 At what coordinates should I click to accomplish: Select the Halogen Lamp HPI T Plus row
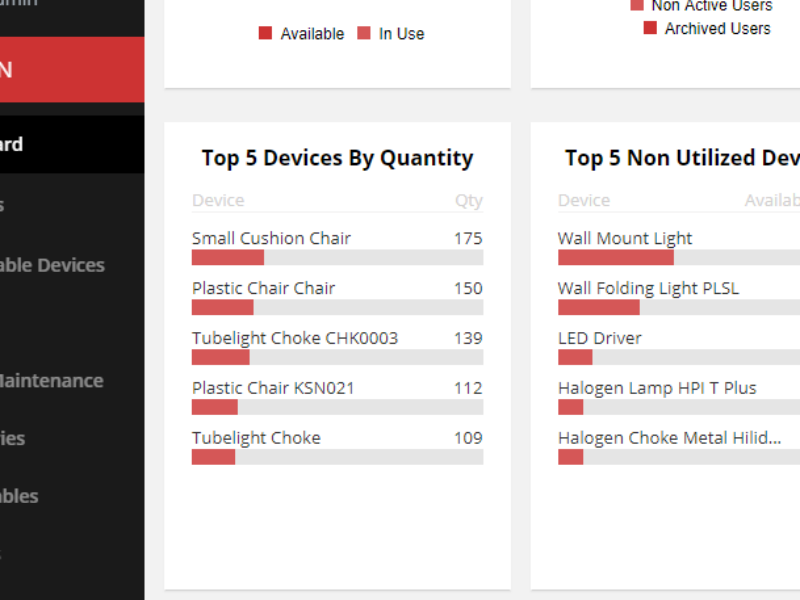tap(679, 397)
